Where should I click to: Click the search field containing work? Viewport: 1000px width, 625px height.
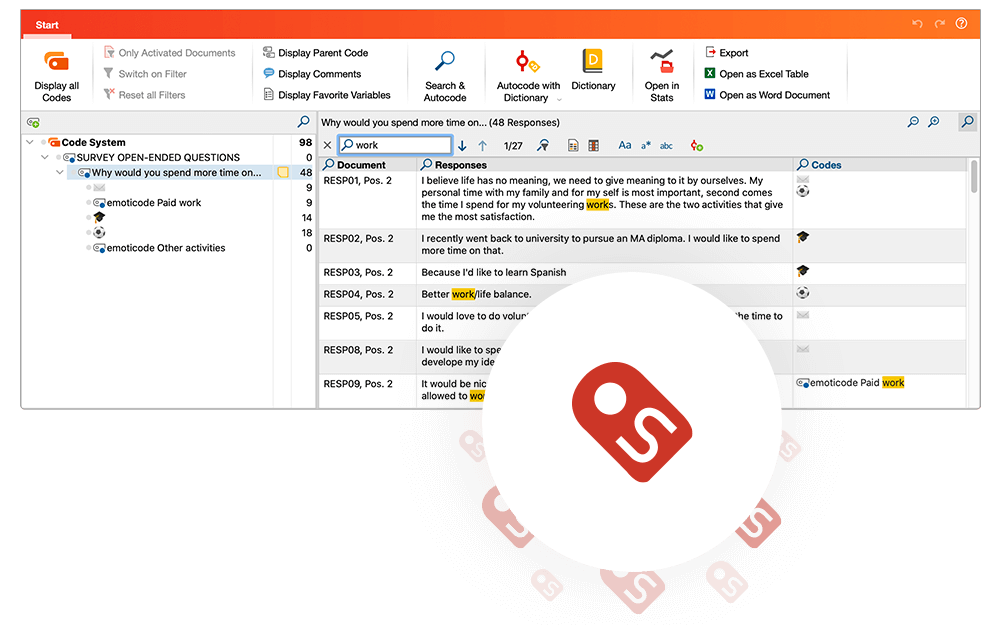pyautogui.click(x=395, y=145)
